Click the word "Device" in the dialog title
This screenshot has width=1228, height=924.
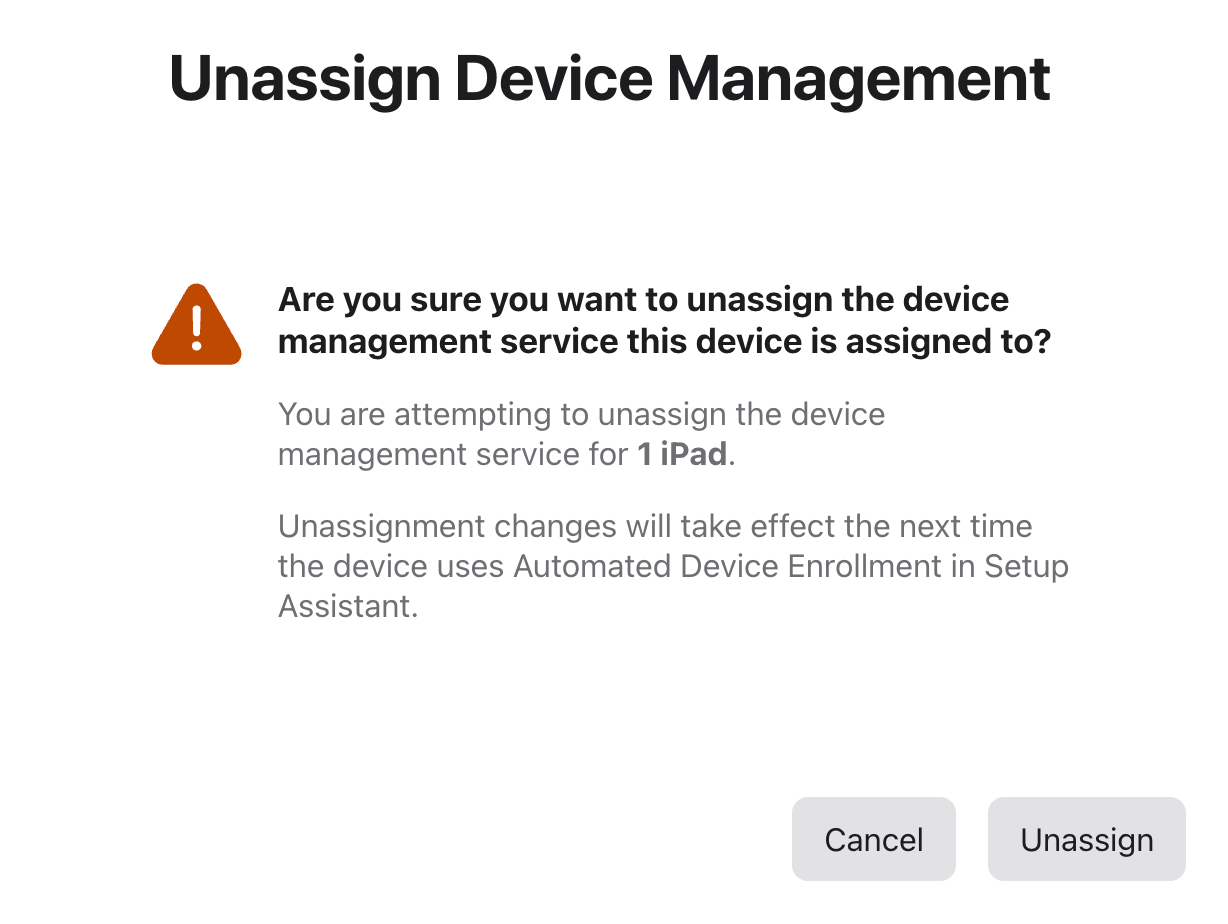coord(554,78)
